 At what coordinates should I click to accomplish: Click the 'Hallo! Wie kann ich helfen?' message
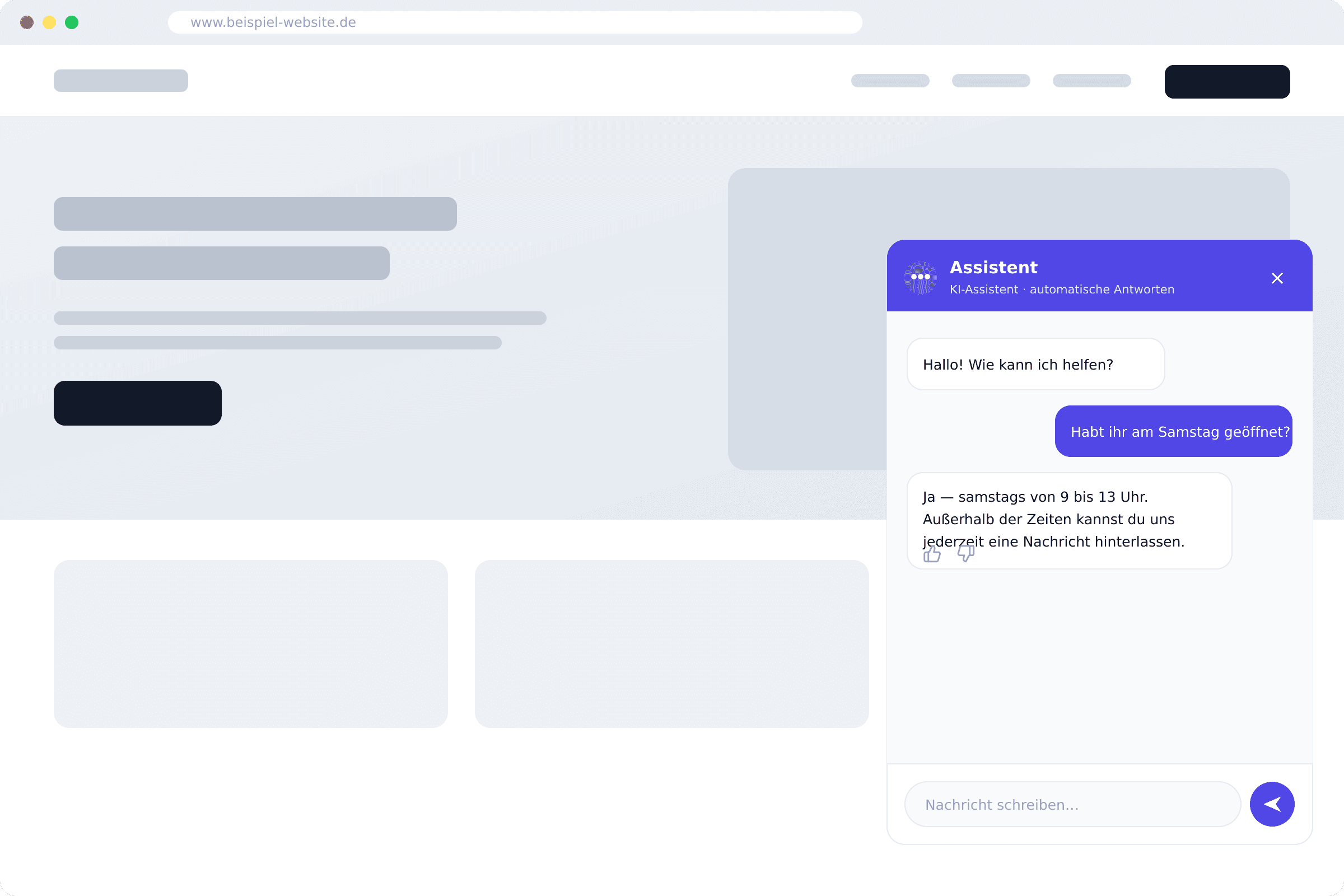[x=1035, y=364]
